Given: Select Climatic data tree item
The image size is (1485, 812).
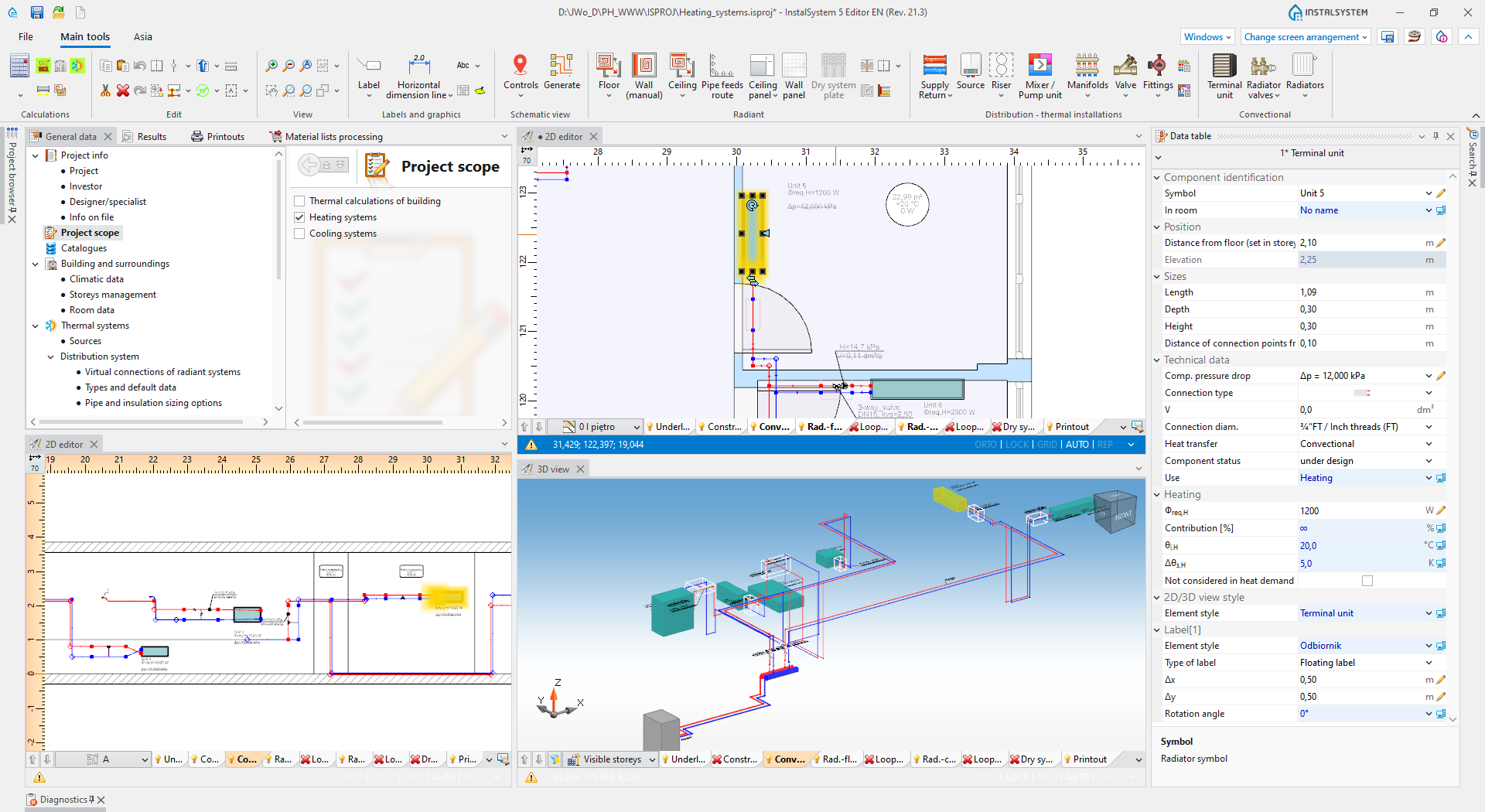Looking at the screenshot, I should coord(96,279).
